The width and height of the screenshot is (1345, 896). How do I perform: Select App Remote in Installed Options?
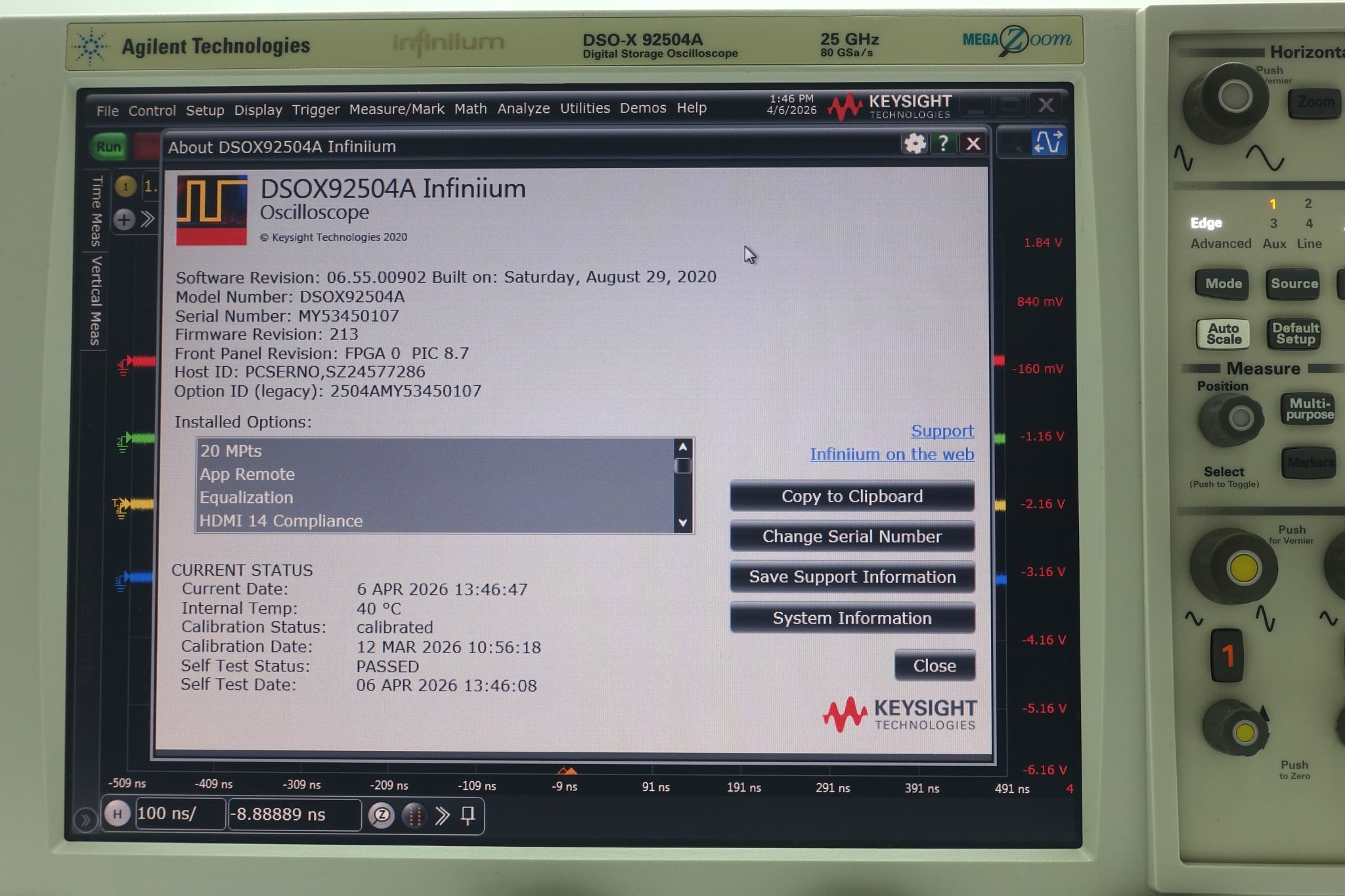(435, 474)
